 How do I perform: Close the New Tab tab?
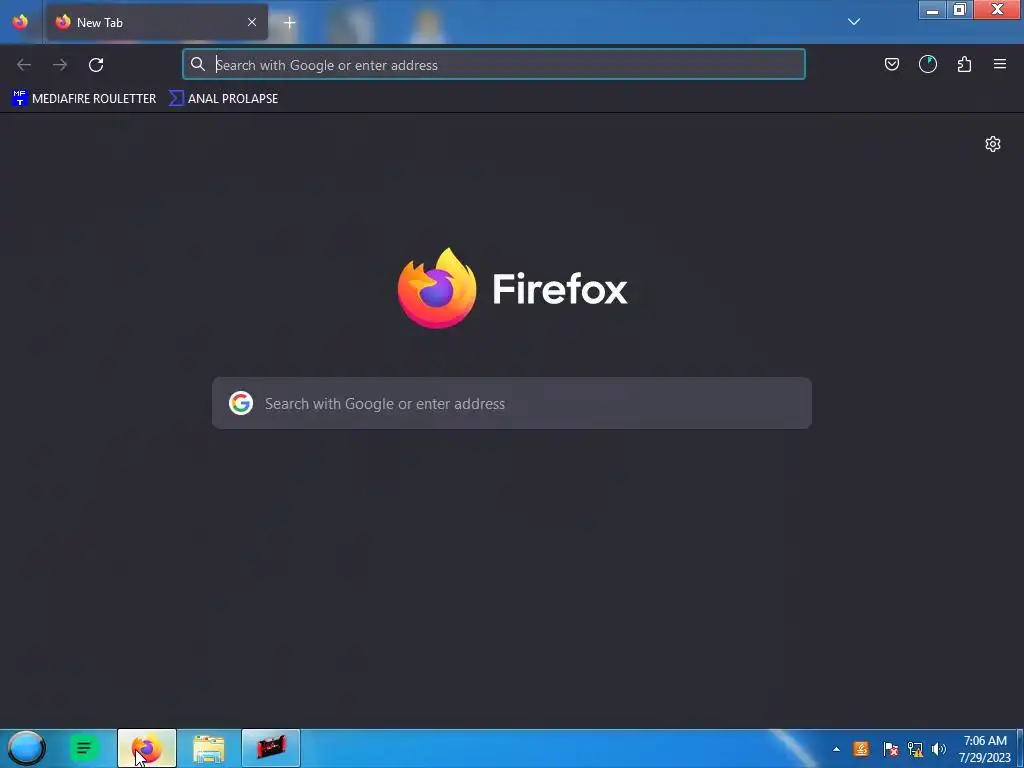(251, 22)
